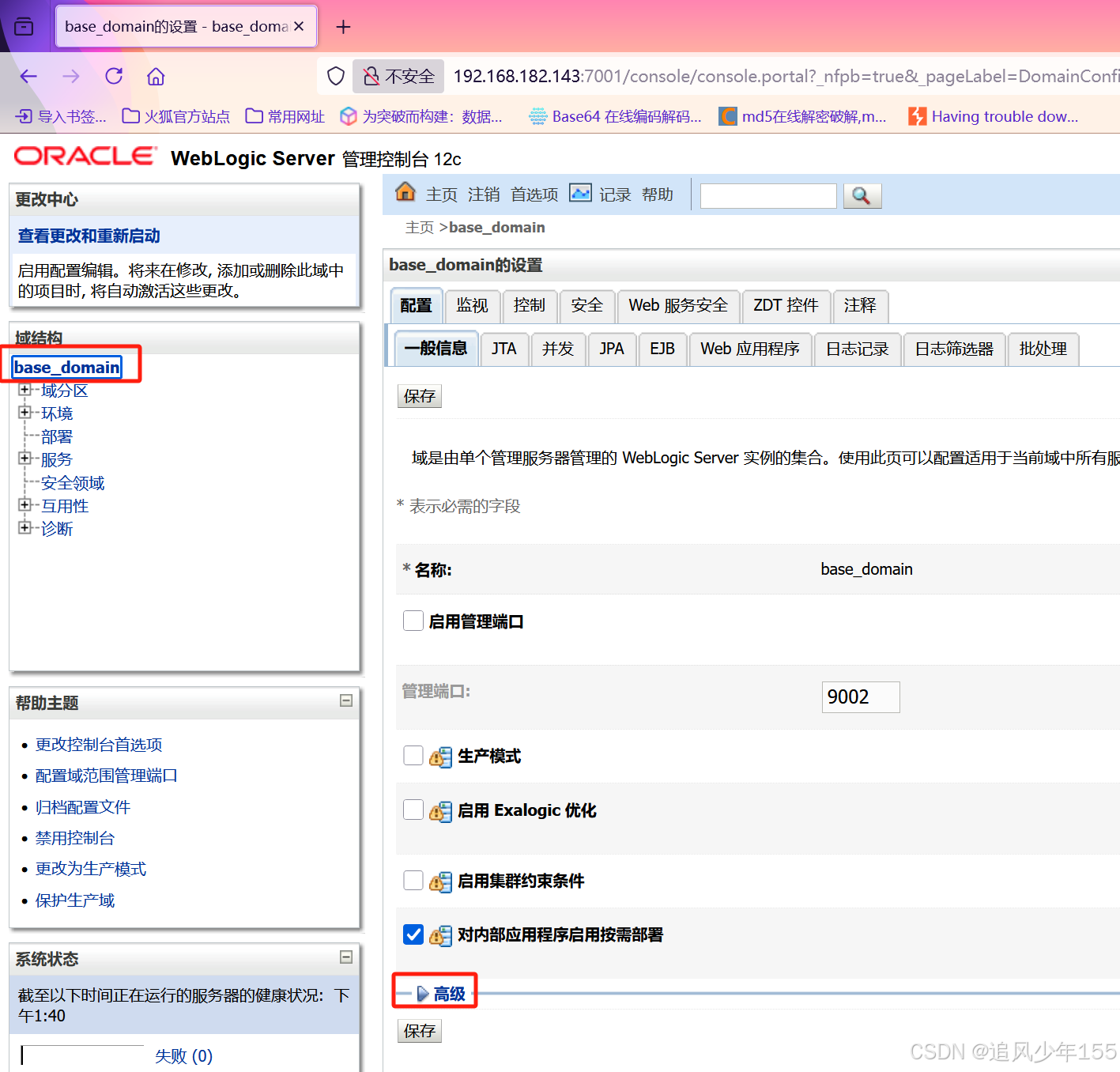Click 查看更改和重新启动 link
Screen dimensions: 1120x1072
(x=89, y=236)
